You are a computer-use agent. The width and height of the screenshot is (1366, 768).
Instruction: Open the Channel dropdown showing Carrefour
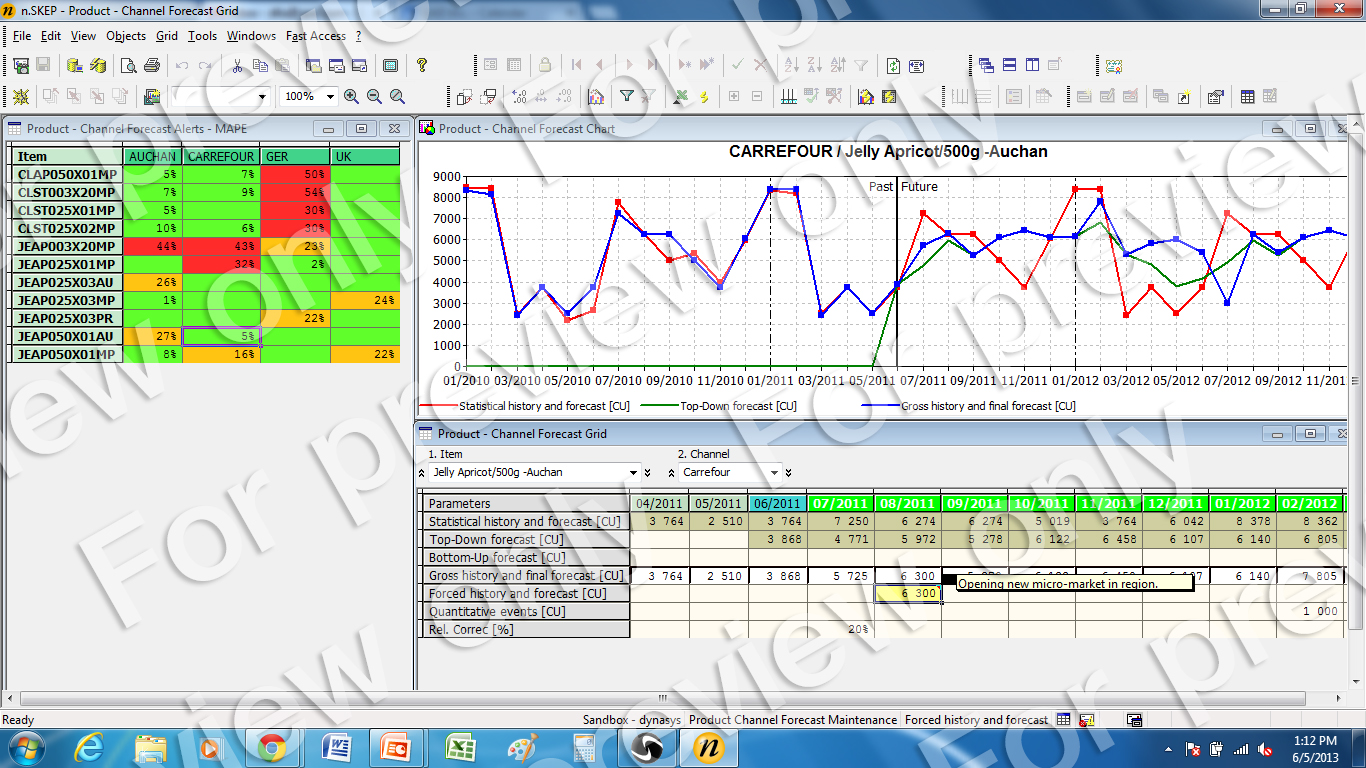coord(774,473)
